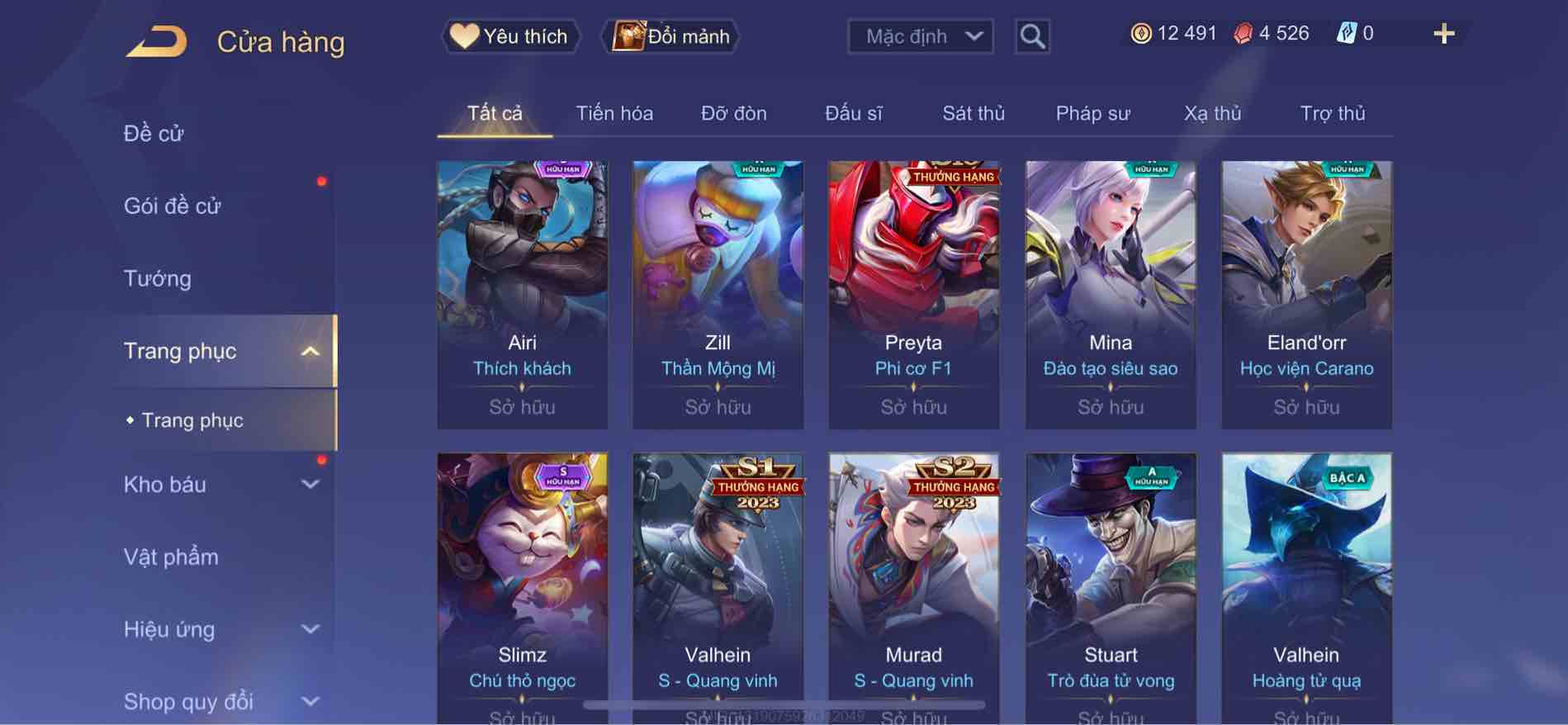Image resolution: width=1568 pixels, height=725 pixels.
Task: Tap the gold coin balance icon
Action: point(1141,33)
